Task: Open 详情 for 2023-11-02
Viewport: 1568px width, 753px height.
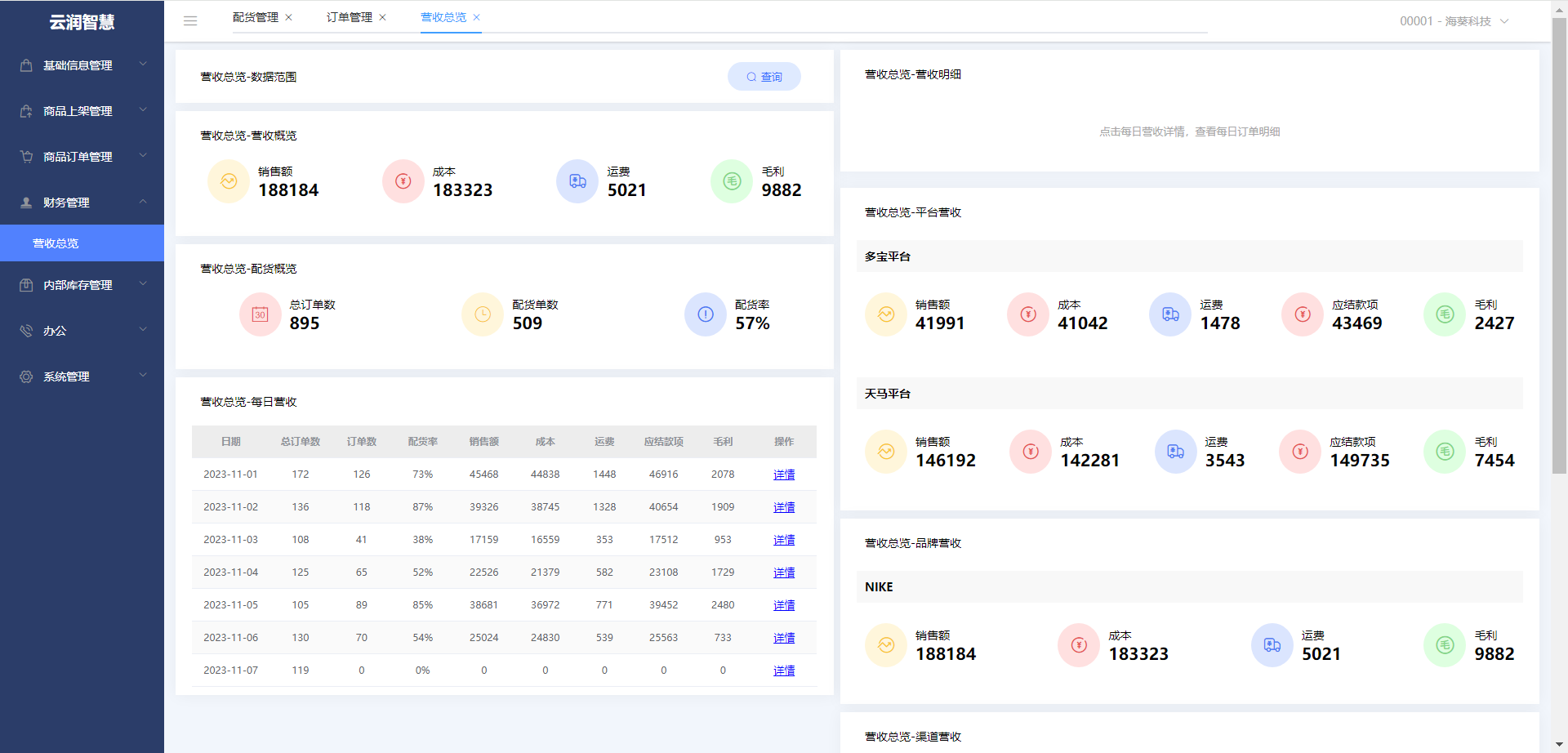Action: [784, 507]
